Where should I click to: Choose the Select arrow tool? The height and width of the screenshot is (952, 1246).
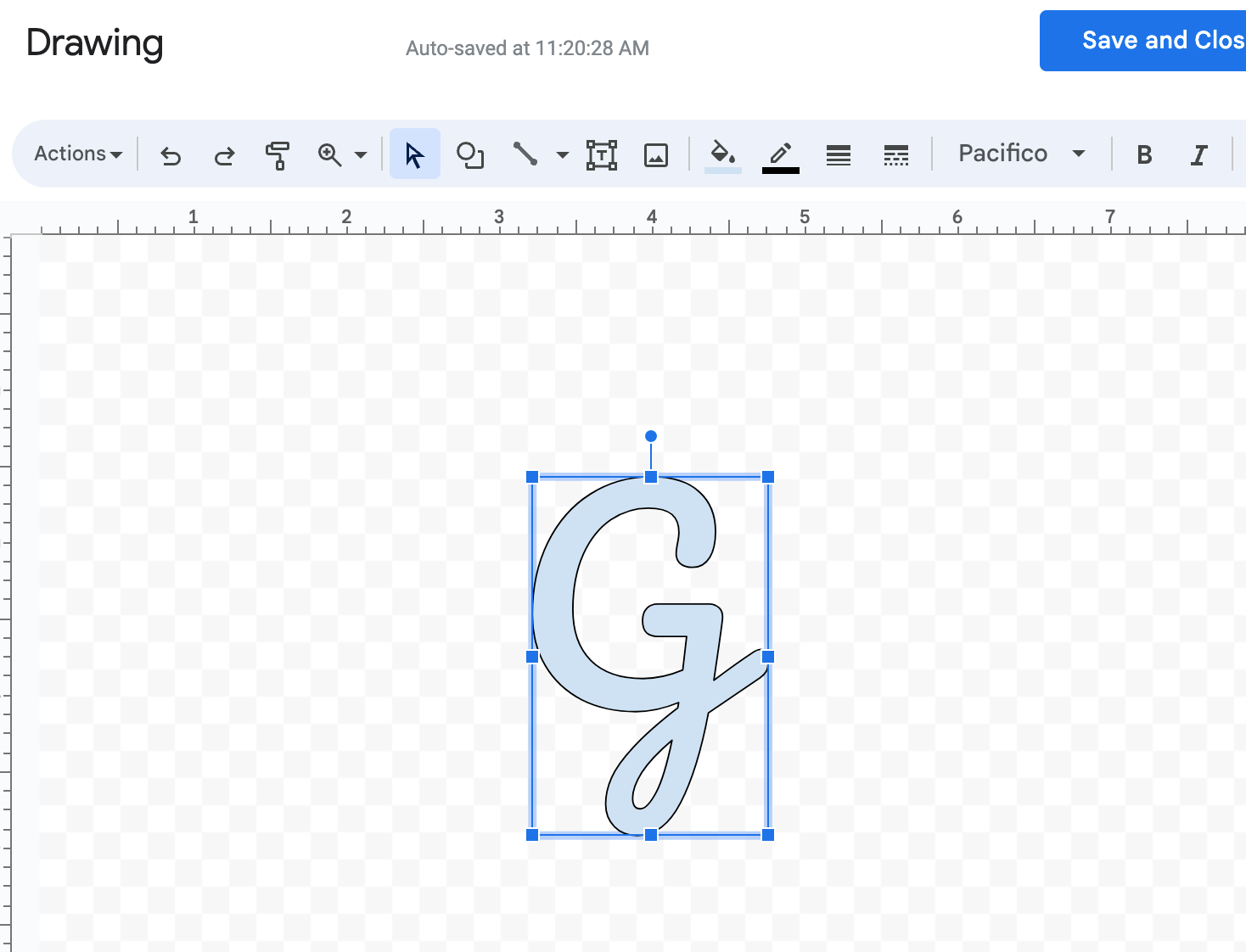(x=414, y=154)
